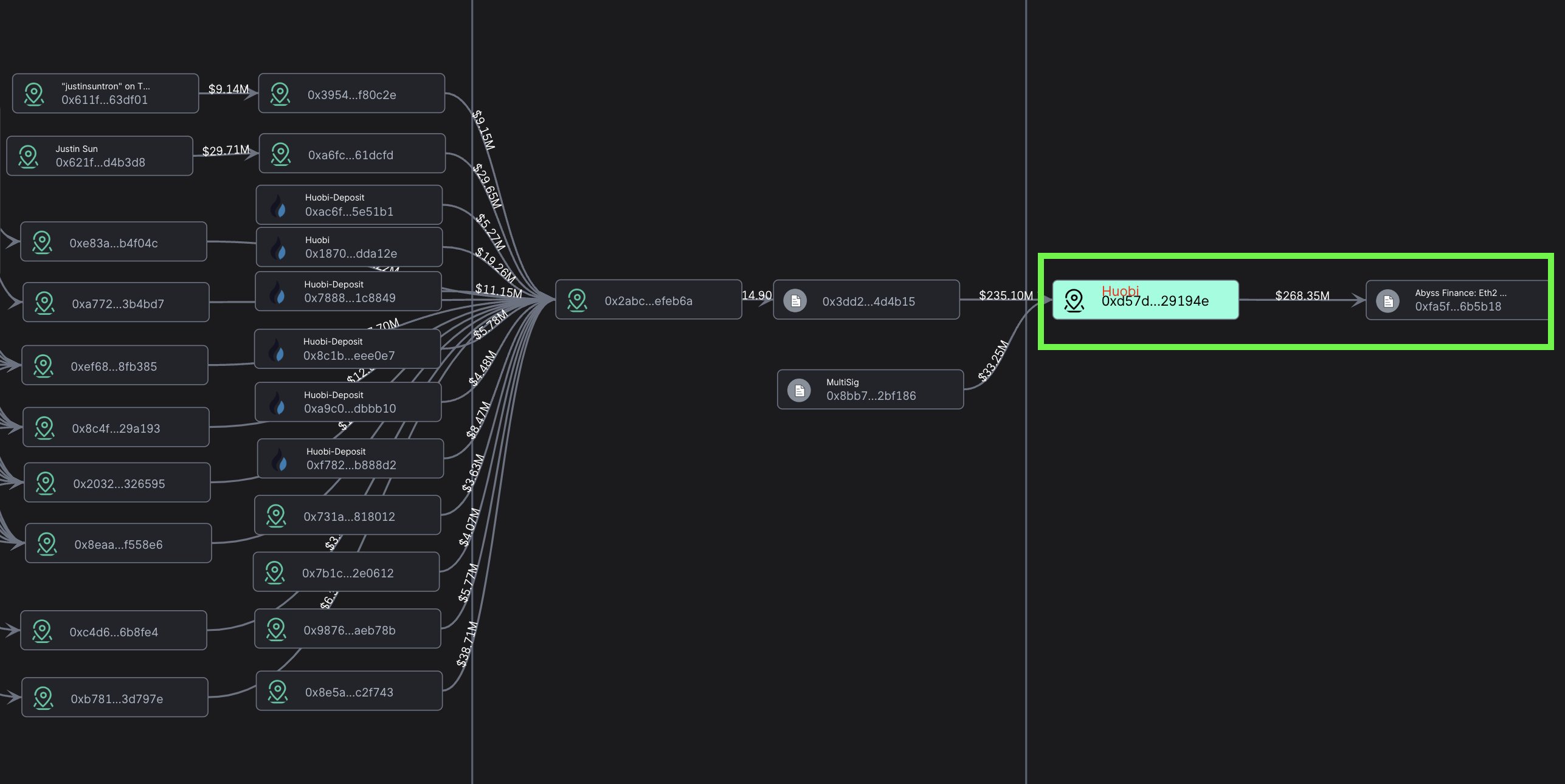Image resolution: width=1565 pixels, height=784 pixels.
Task: Click the 0x1870...dda12e Huobi address text
Action: [351, 253]
